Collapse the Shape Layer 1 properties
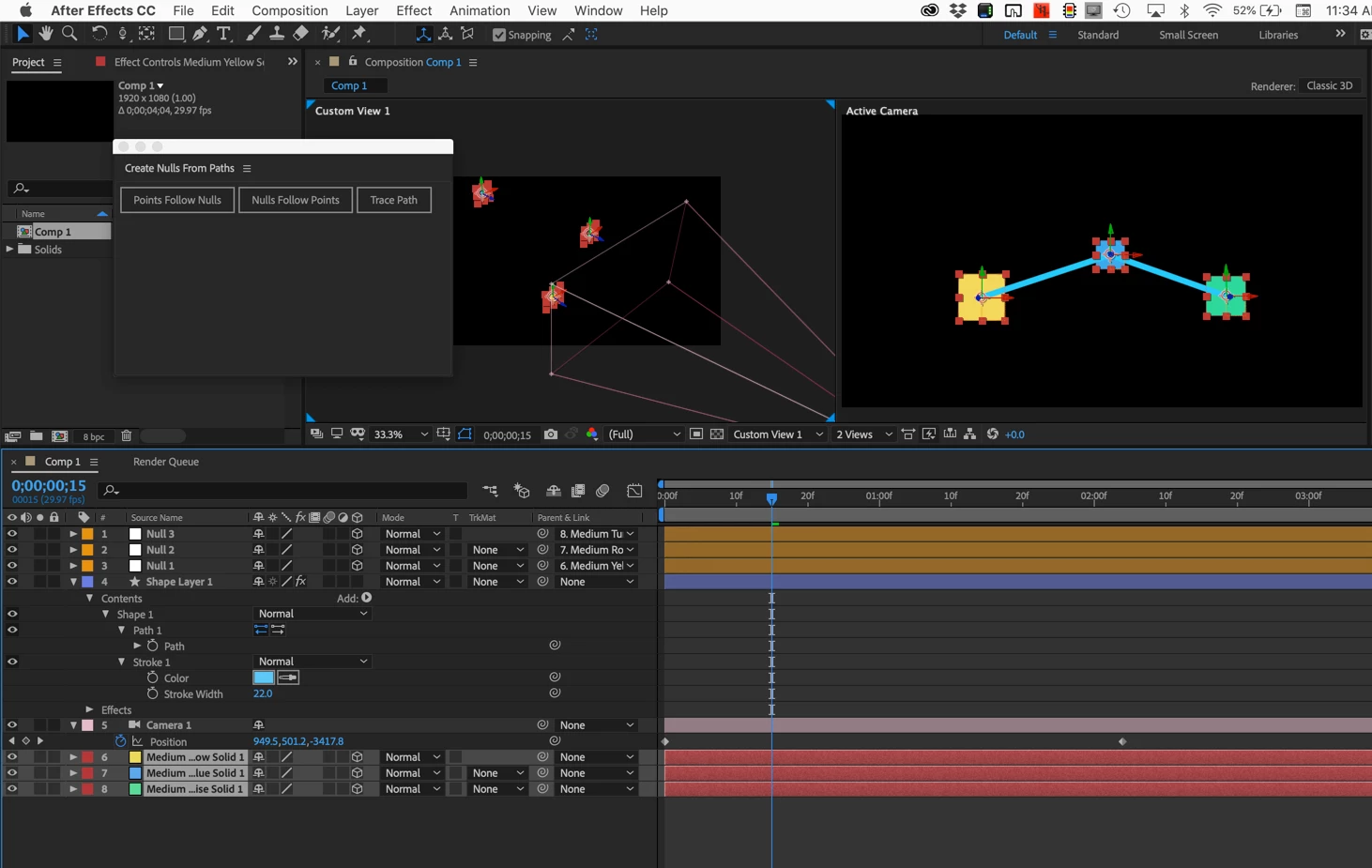The image size is (1372, 868). pos(73,582)
